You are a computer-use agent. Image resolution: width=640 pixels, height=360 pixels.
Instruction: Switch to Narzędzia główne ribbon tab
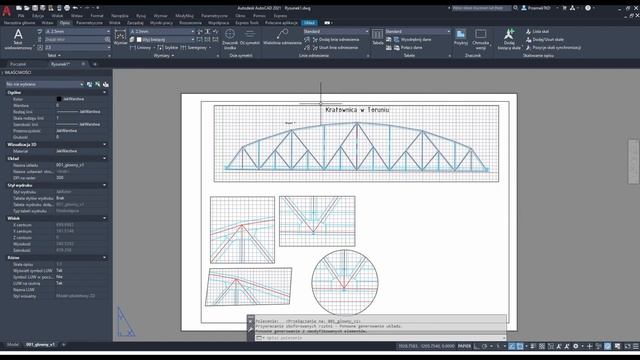(19, 23)
